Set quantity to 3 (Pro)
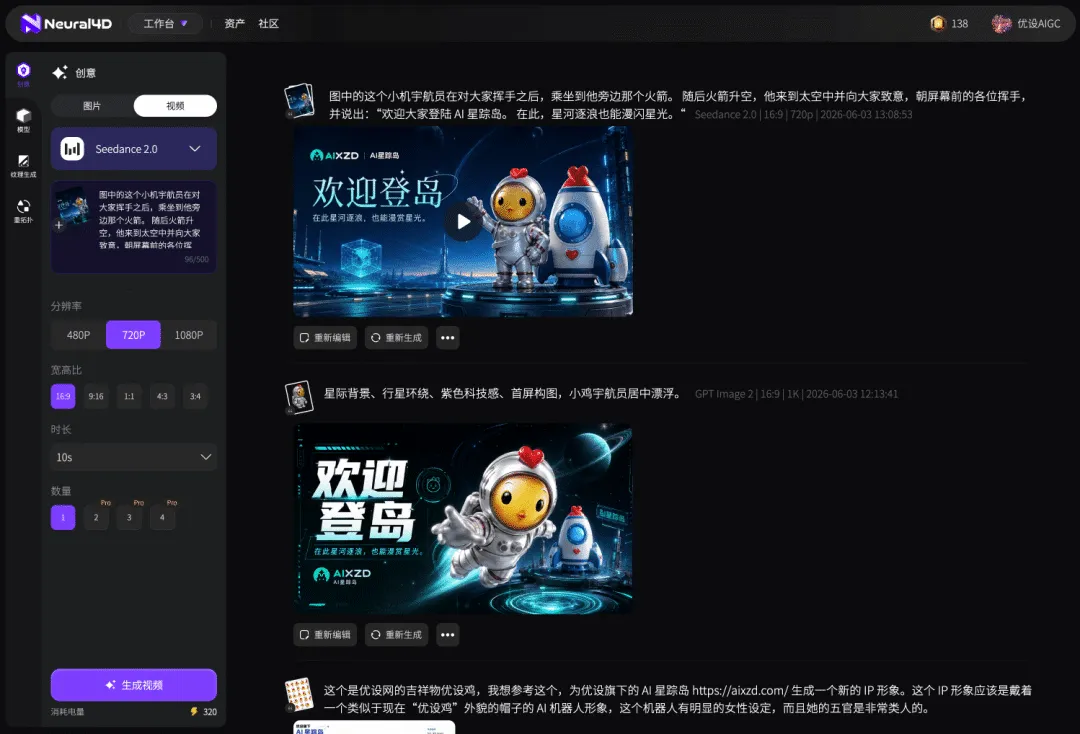This screenshot has height=734, width=1080. pos(129,517)
